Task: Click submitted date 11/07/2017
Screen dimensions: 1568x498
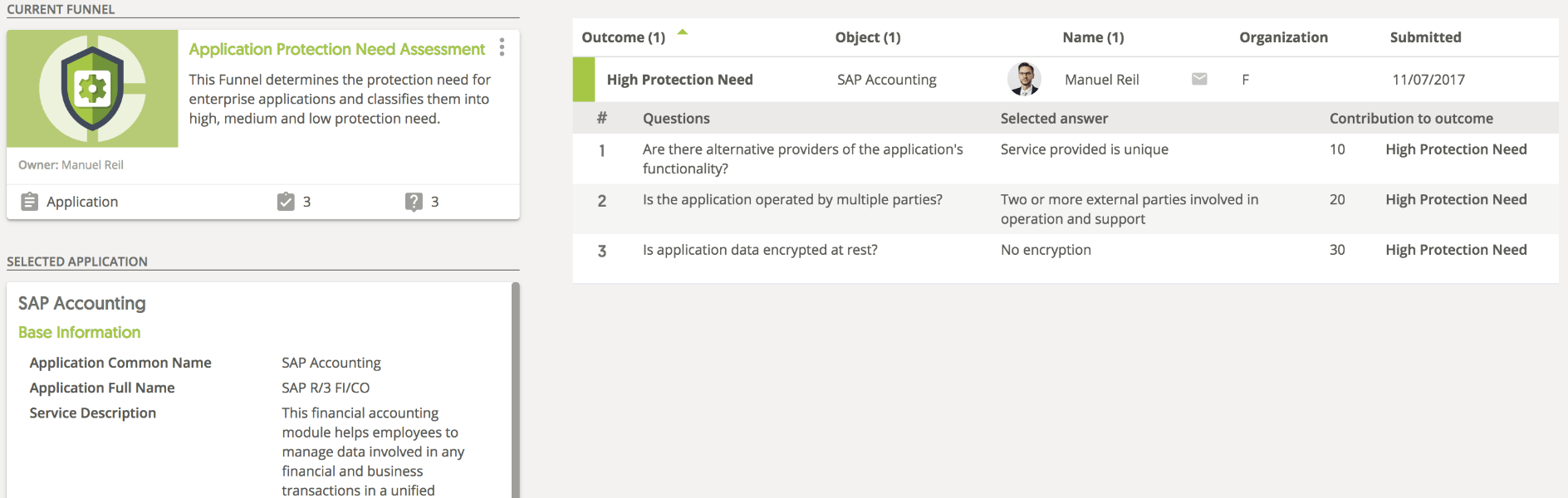Action: (1428, 80)
